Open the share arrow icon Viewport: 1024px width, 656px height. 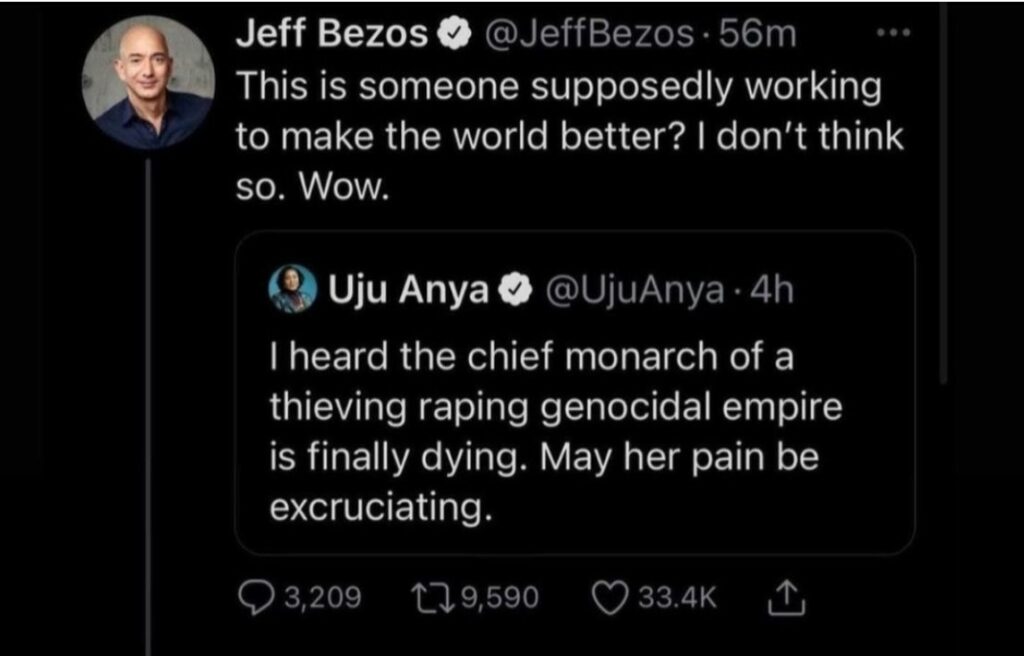point(780,598)
